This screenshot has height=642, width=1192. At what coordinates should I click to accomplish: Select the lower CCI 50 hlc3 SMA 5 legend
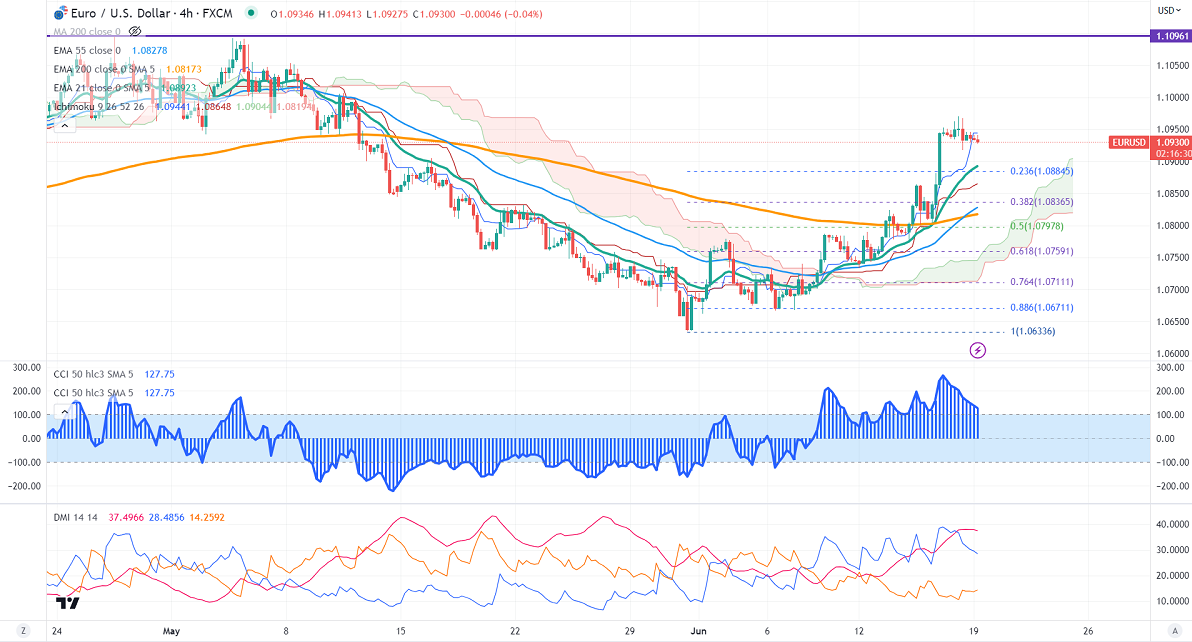pos(94,393)
